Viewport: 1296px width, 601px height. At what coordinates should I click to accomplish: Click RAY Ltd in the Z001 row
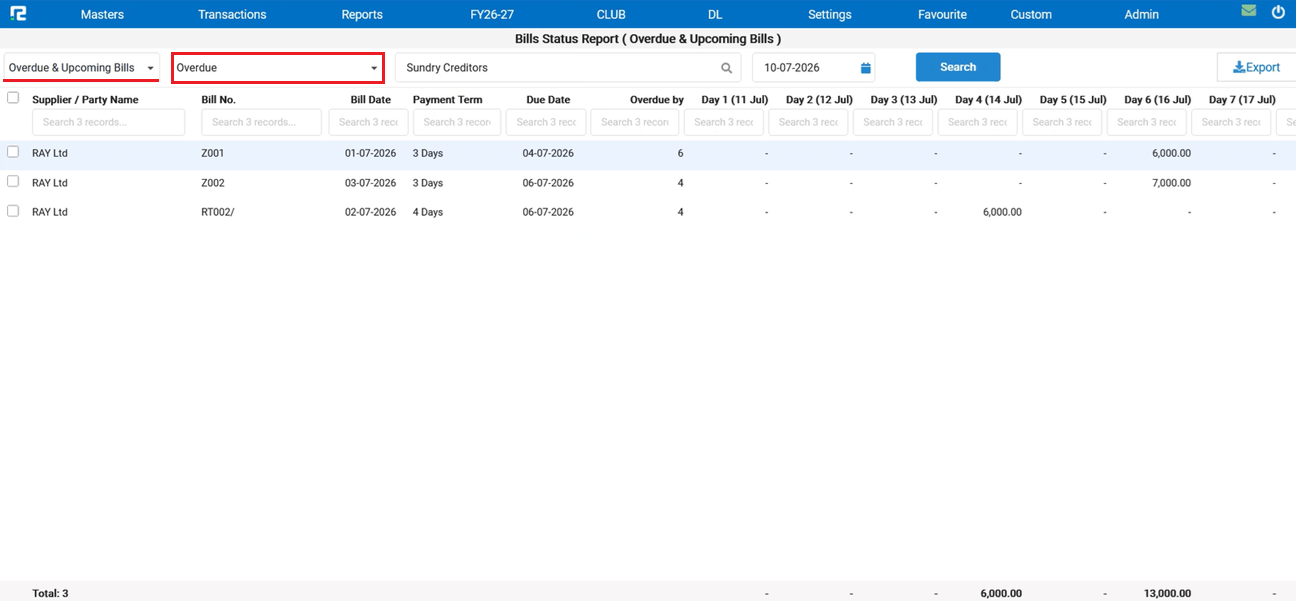[x=50, y=153]
